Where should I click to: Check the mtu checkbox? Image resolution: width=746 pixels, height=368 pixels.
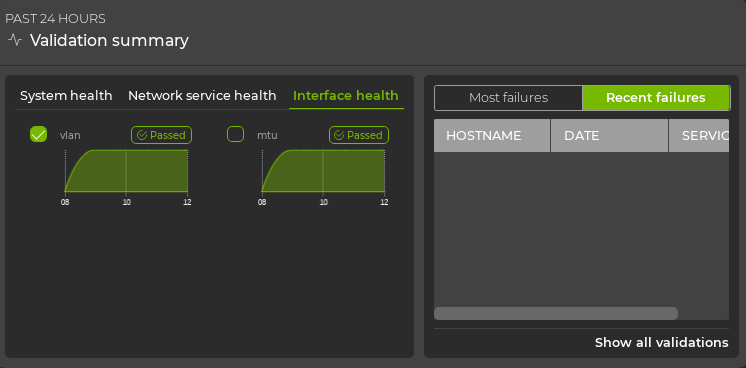pyautogui.click(x=236, y=134)
